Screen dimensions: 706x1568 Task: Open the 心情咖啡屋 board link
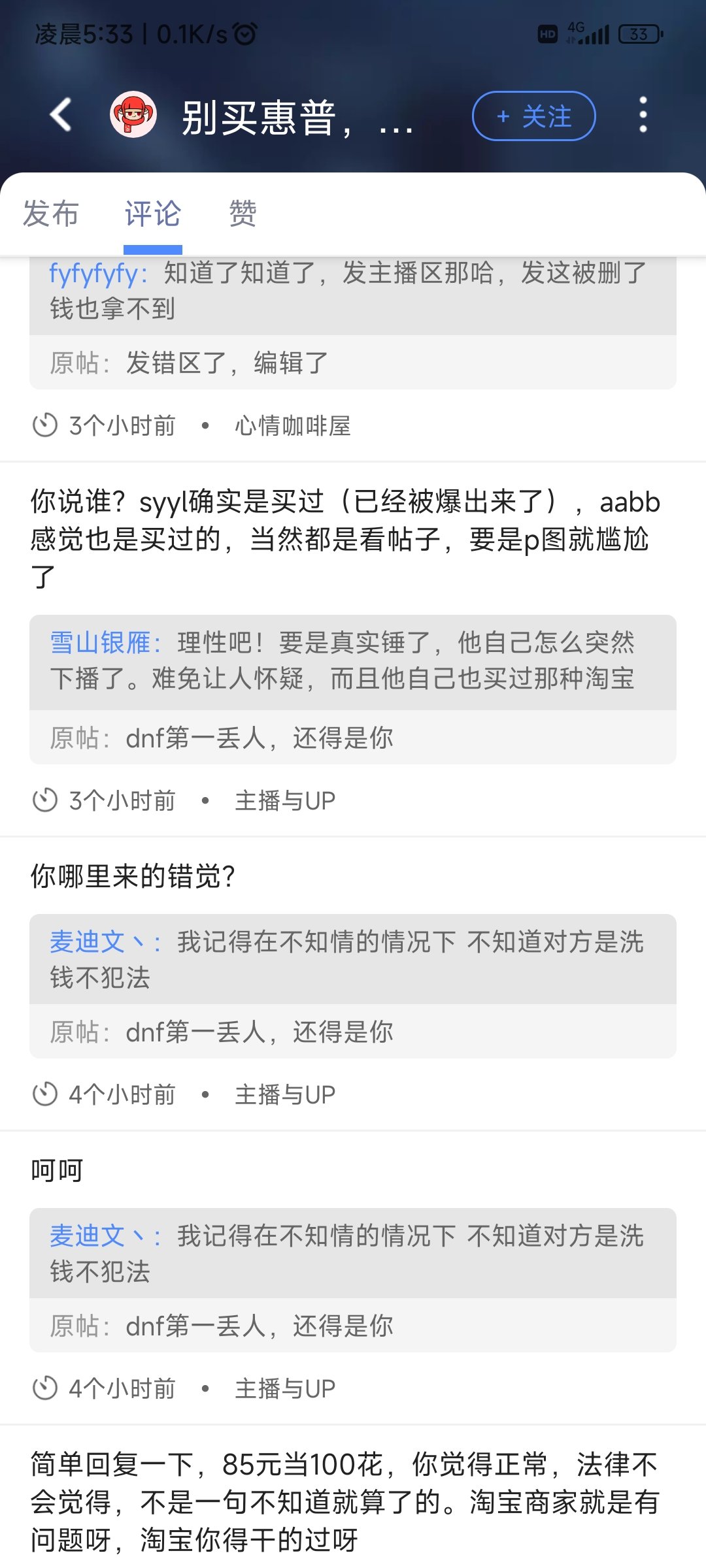coord(293,426)
